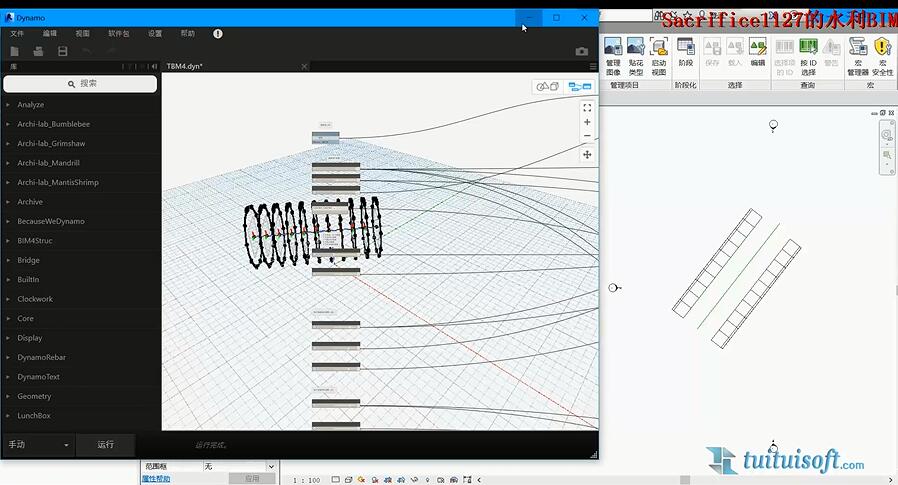Open the 文件 (File) menu
Viewport: 898px width, 485px height.
(x=17, y=33)
